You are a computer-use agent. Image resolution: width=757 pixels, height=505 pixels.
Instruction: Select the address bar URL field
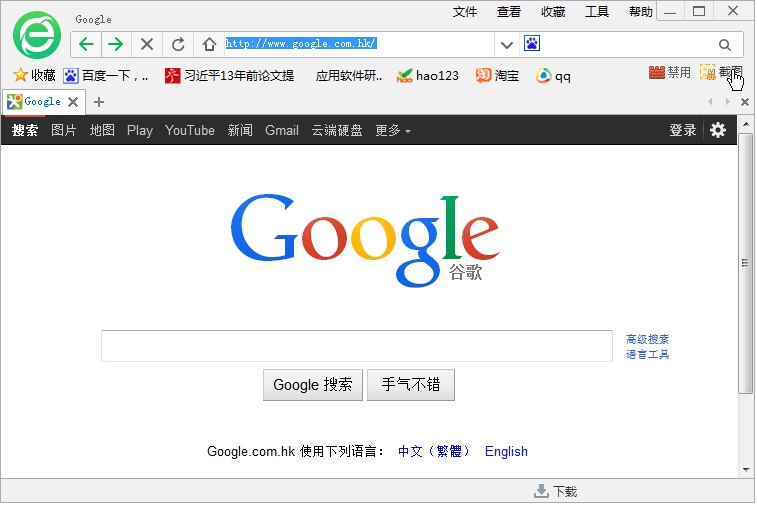359,44
